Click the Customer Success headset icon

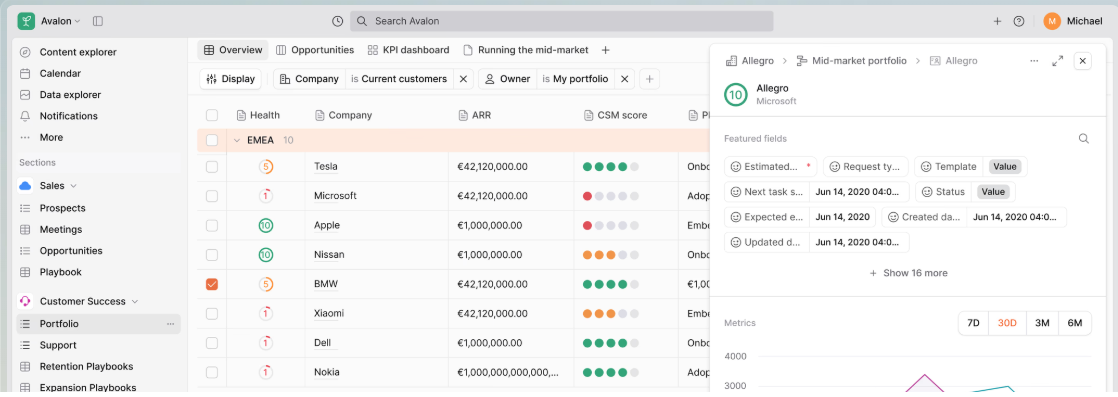tap(26, 301)
